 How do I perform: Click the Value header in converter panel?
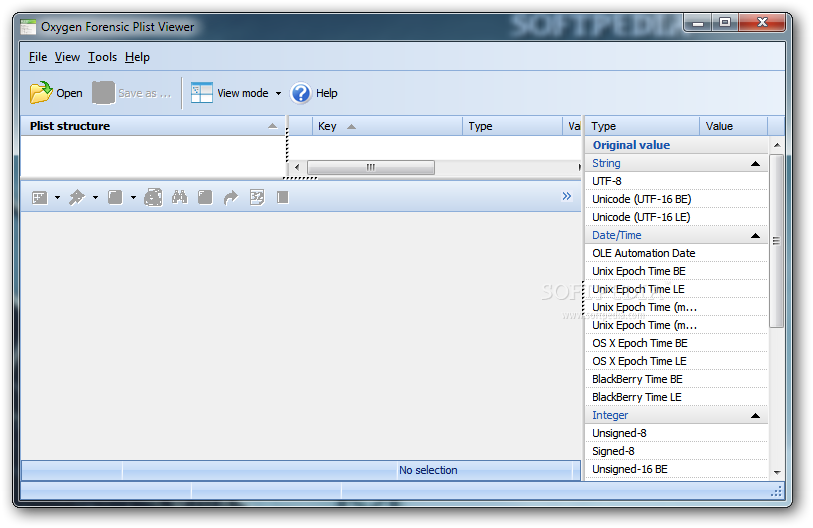[733, 126]
